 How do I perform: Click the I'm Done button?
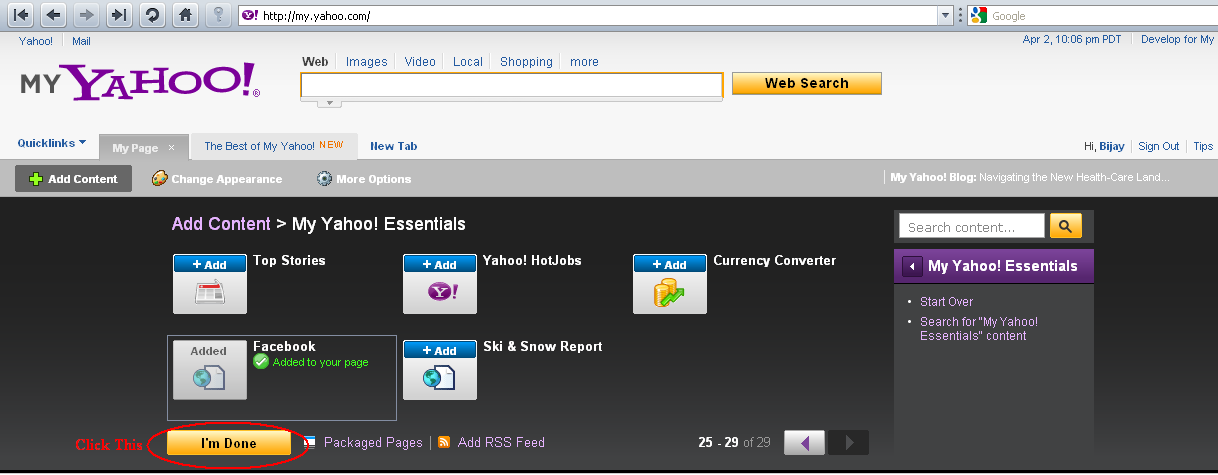pyautogui.click(x=229, y=443)
